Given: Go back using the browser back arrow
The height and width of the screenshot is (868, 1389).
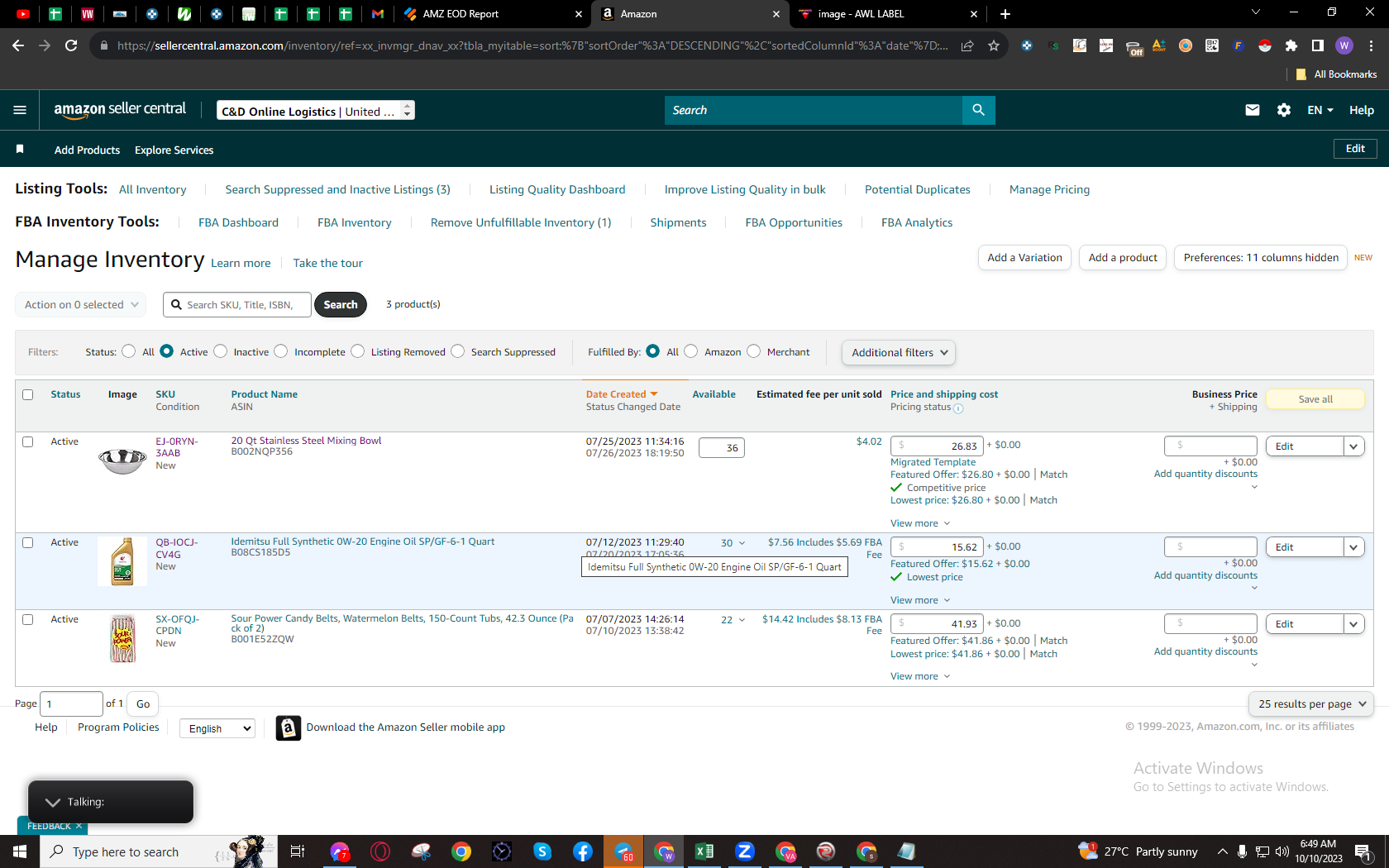Looking at the screenshot, I should (18, 45).
